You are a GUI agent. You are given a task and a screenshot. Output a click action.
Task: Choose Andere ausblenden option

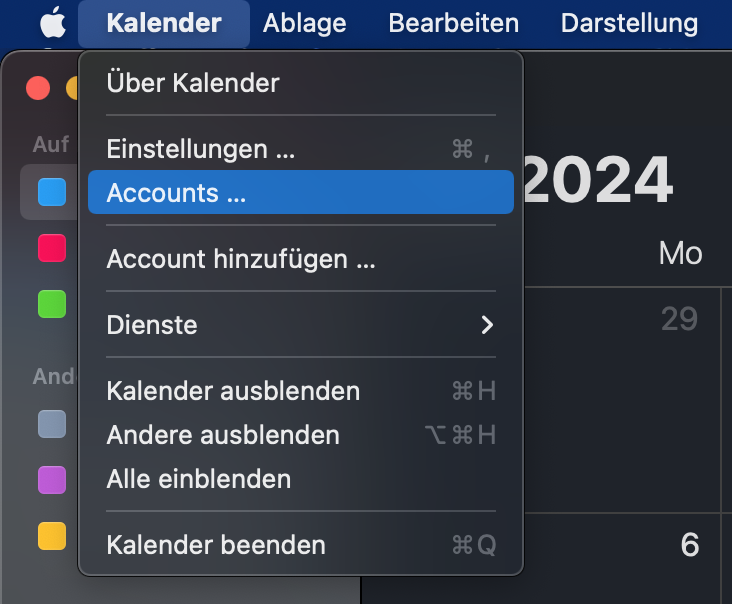click(301, 435)
